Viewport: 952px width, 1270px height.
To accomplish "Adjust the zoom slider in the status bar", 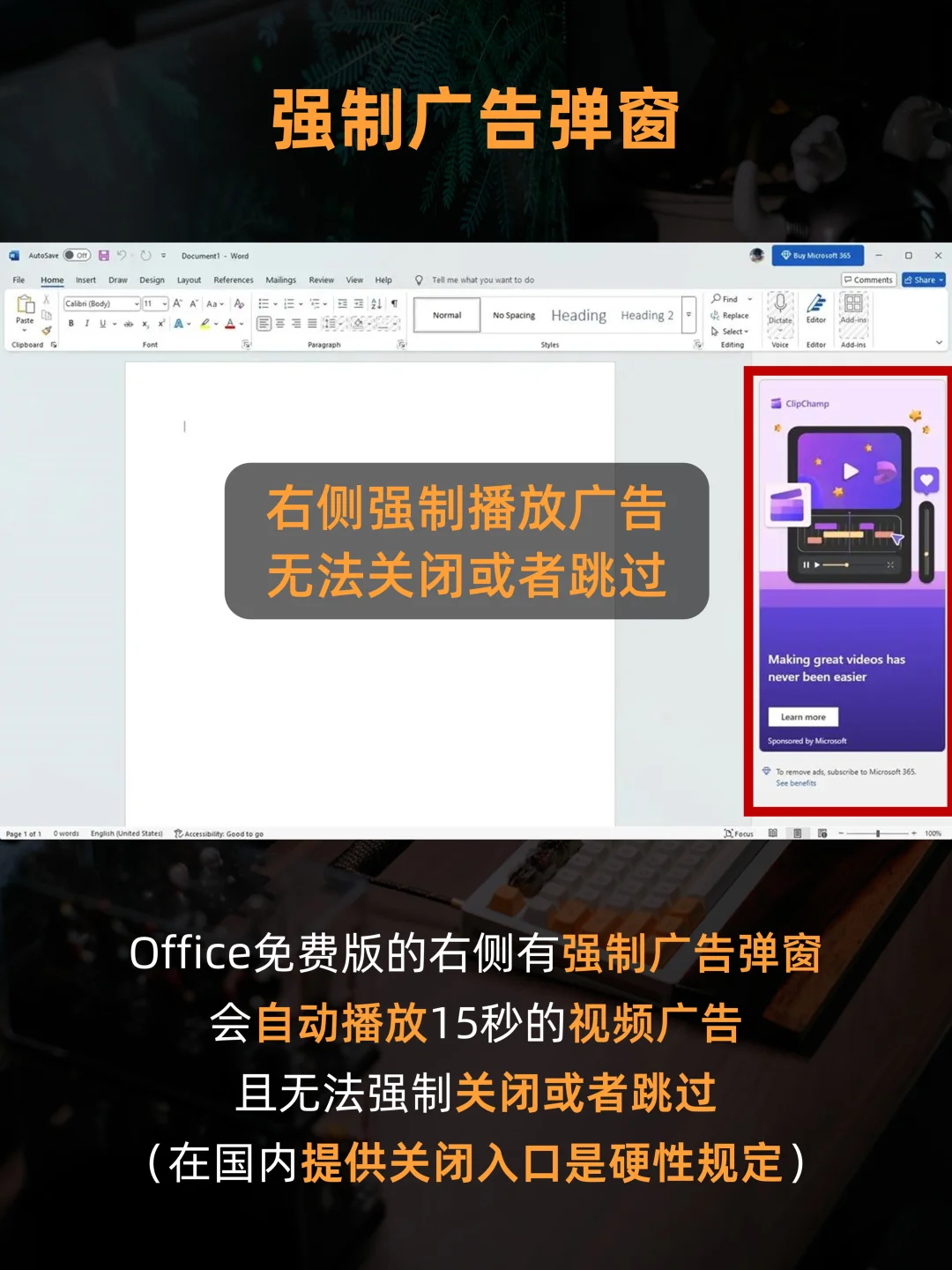I will [x=878, y=833].
